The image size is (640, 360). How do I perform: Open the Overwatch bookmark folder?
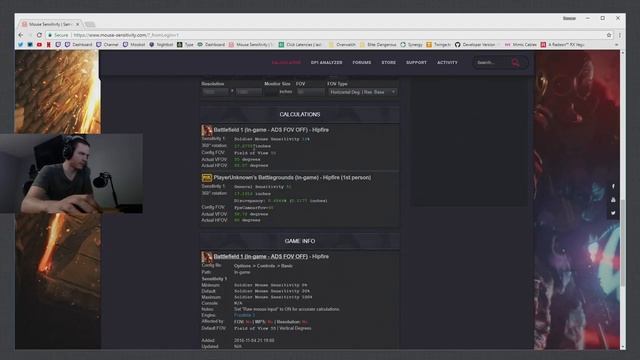coord(342,44)
